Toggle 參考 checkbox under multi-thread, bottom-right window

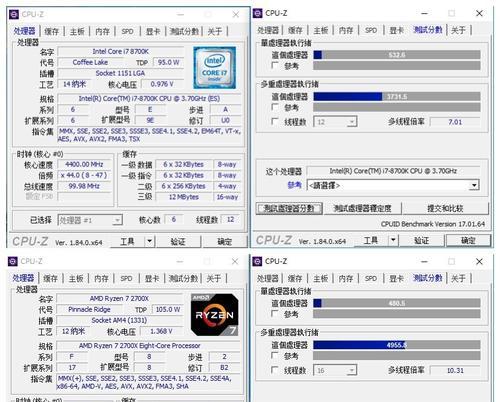[x=275, y=355]
